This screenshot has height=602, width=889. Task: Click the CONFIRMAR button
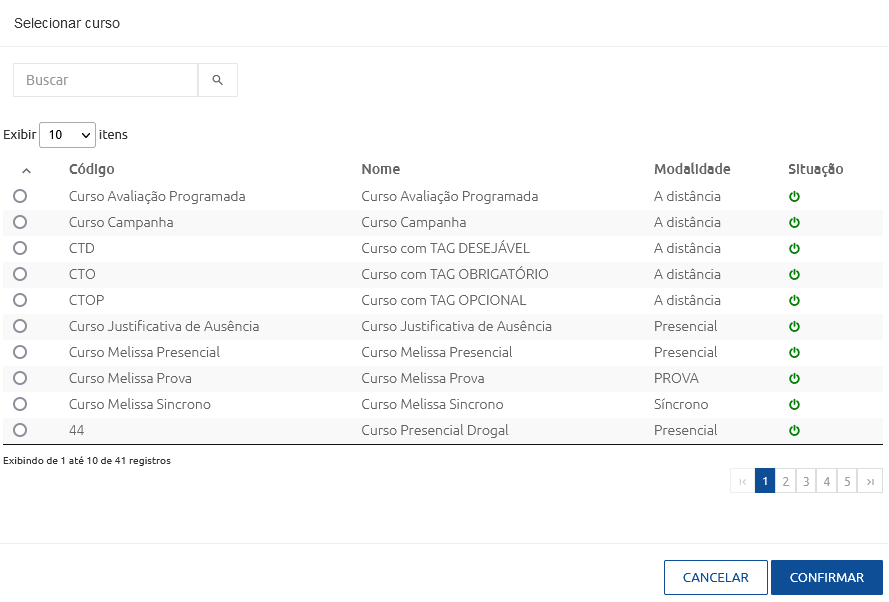click(x=827, y=577)
